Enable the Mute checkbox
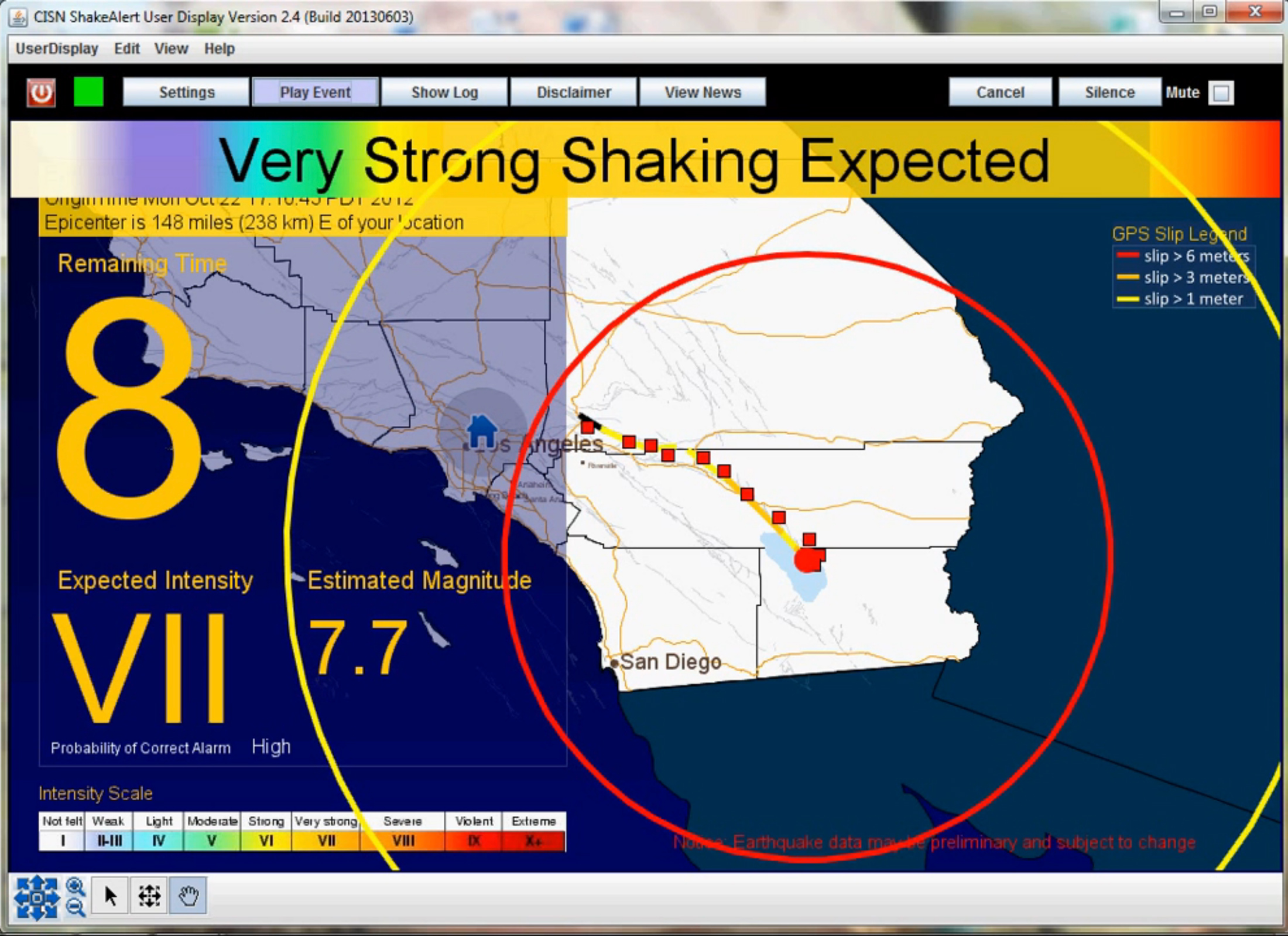 [1220, 92]
